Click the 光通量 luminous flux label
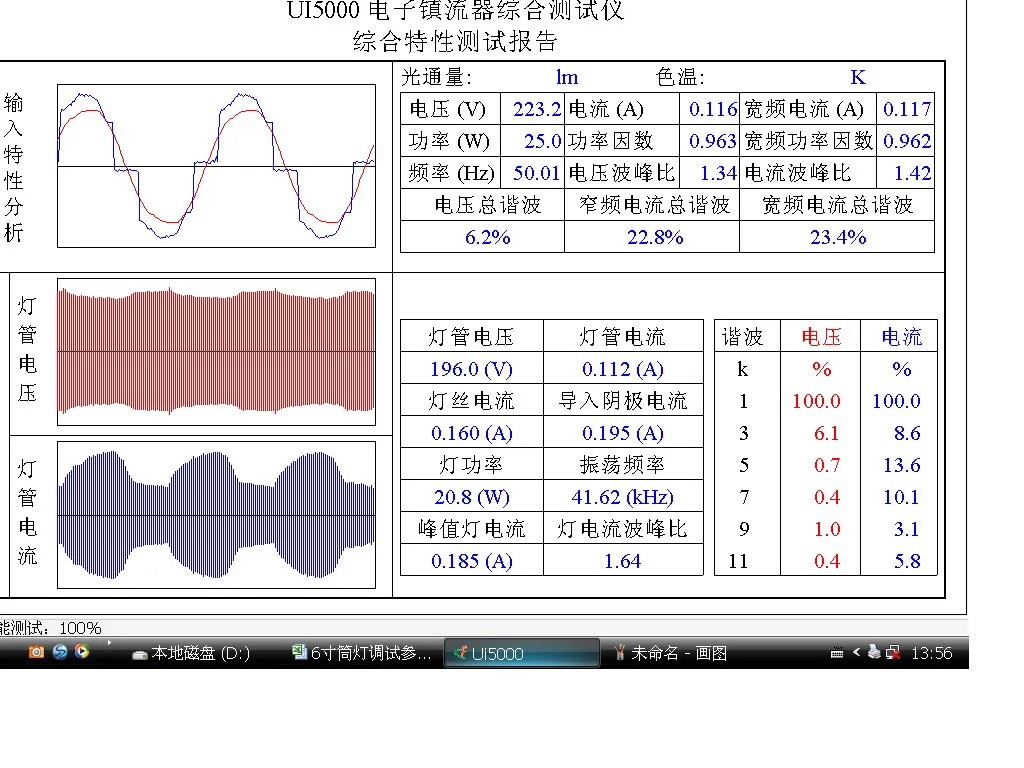1024x768 pixels. point(436,77)
